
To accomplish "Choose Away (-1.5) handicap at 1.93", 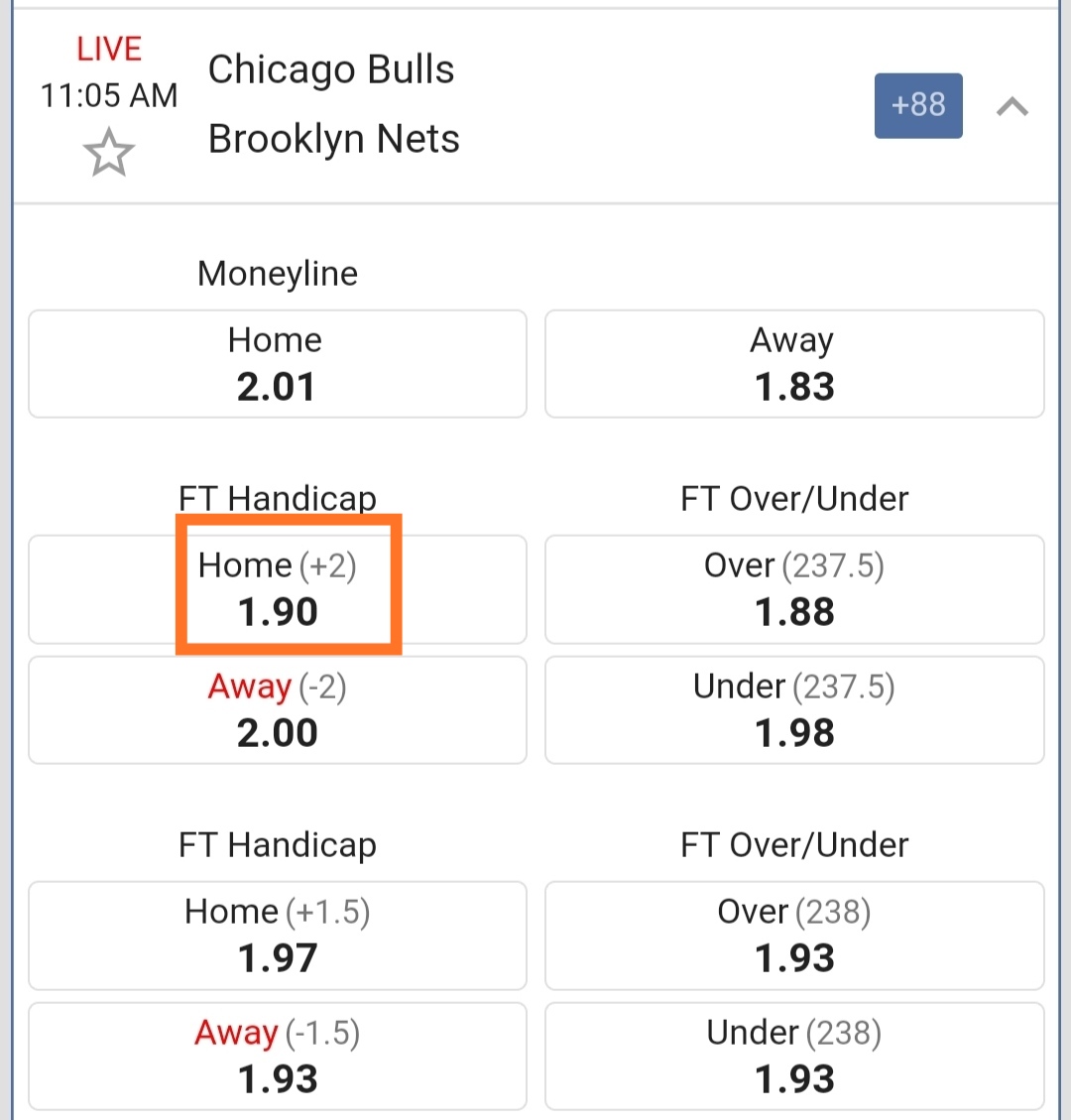I will pyautogui.click(x=277, y=1057).
